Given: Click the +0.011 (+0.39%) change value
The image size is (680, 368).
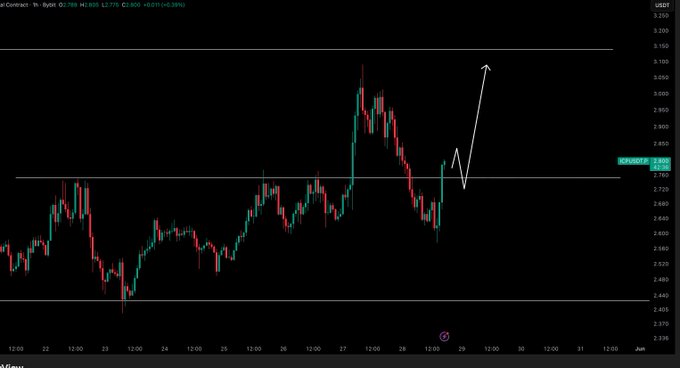Looking at the screenshot, I should [164, 5].
